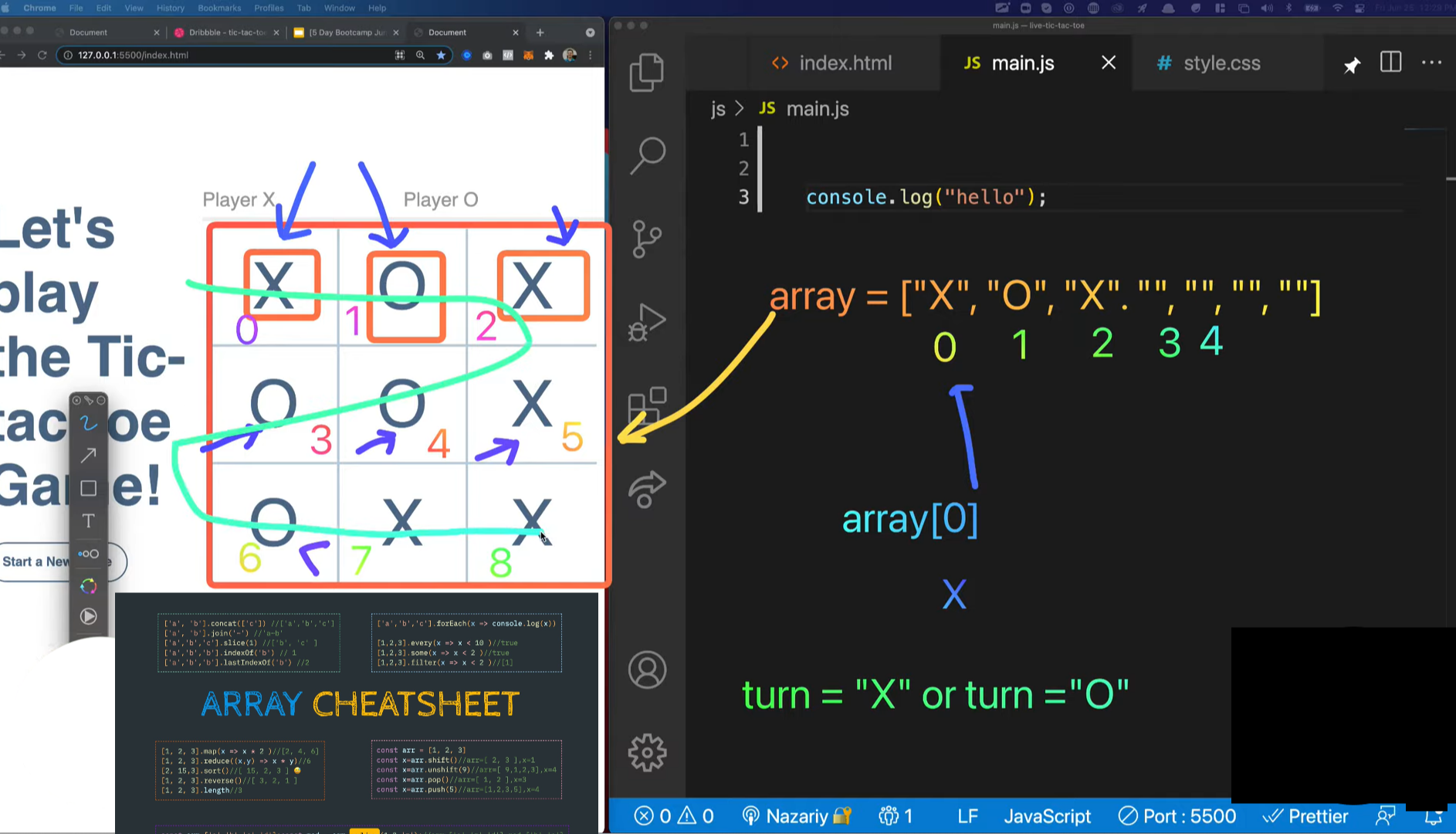
Task: Open the editor more actions ellipsis menu
Action: [x=1431, y=63]
